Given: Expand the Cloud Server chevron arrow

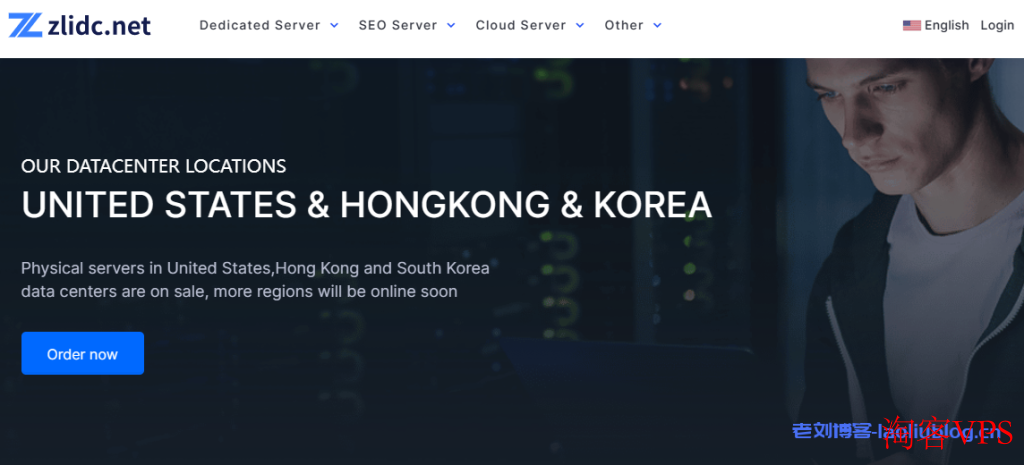Looking at the screenshot, I should (x=580, y=25).
